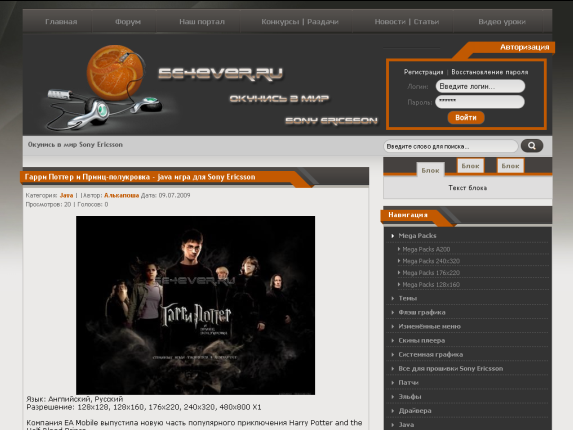Open the Java category link in post meta
This screenshot has height=430, width=573.
(x=66, y=195)
